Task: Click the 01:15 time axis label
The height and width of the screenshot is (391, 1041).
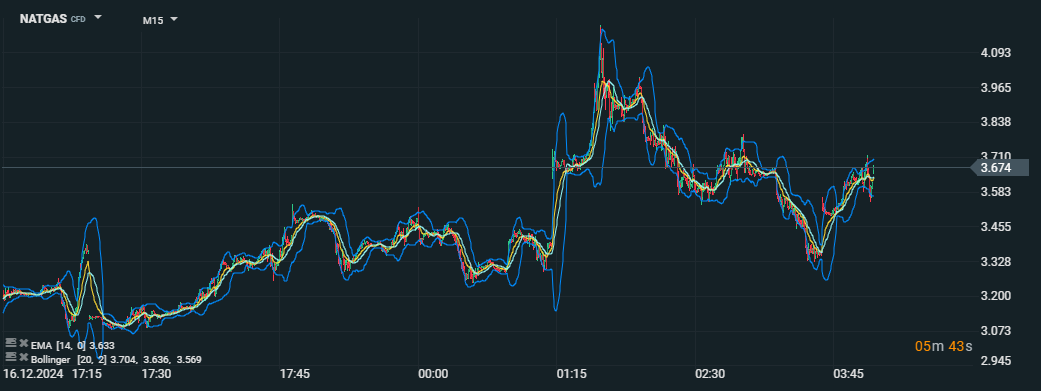Action: coord(572,374)
